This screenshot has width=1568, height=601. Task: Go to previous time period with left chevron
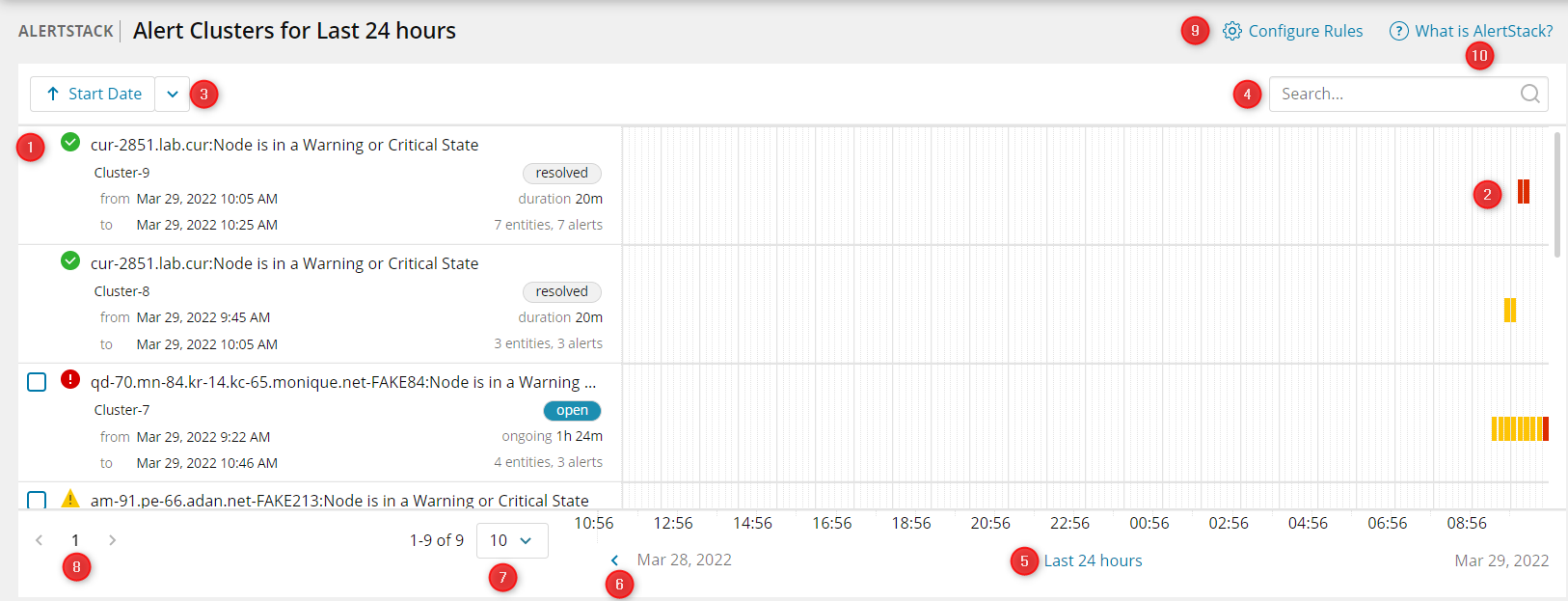coord(614,560)
